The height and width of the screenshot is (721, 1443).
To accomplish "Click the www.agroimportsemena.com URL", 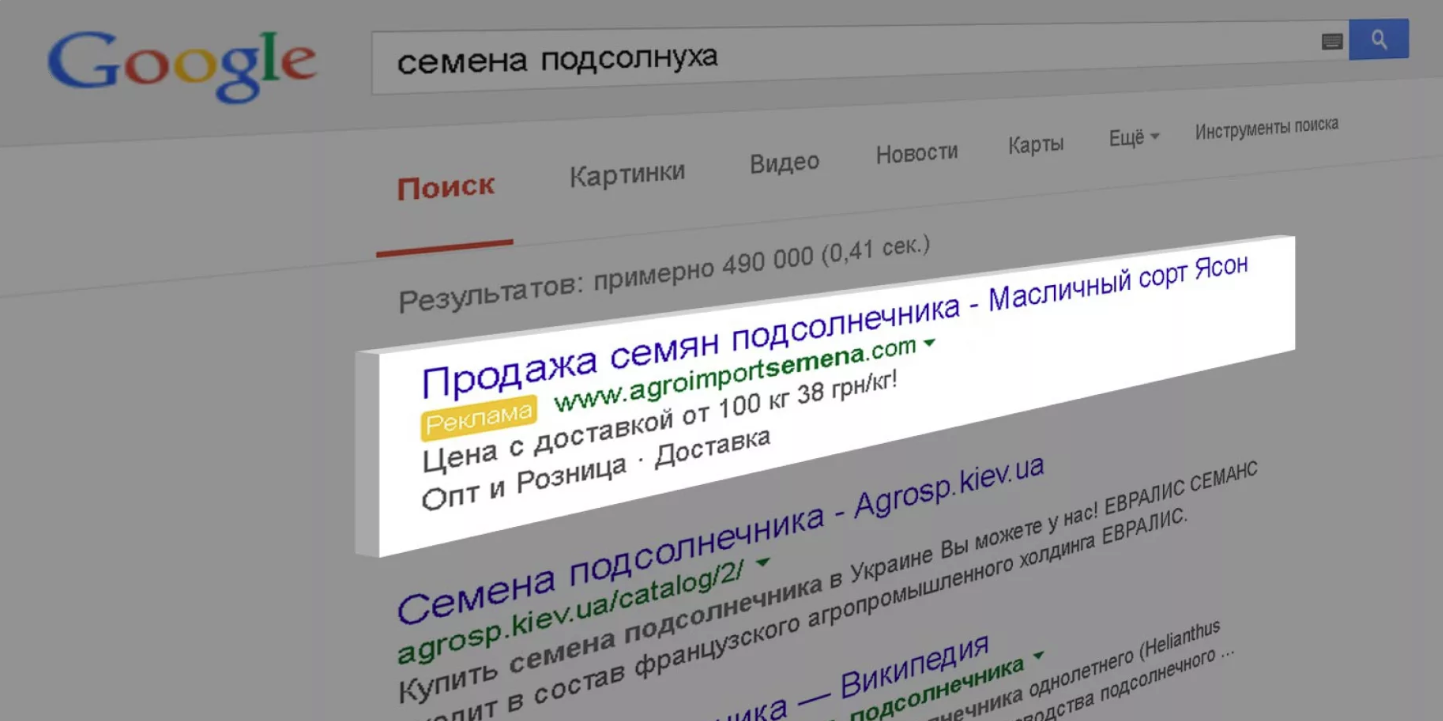I will point(736,374).
